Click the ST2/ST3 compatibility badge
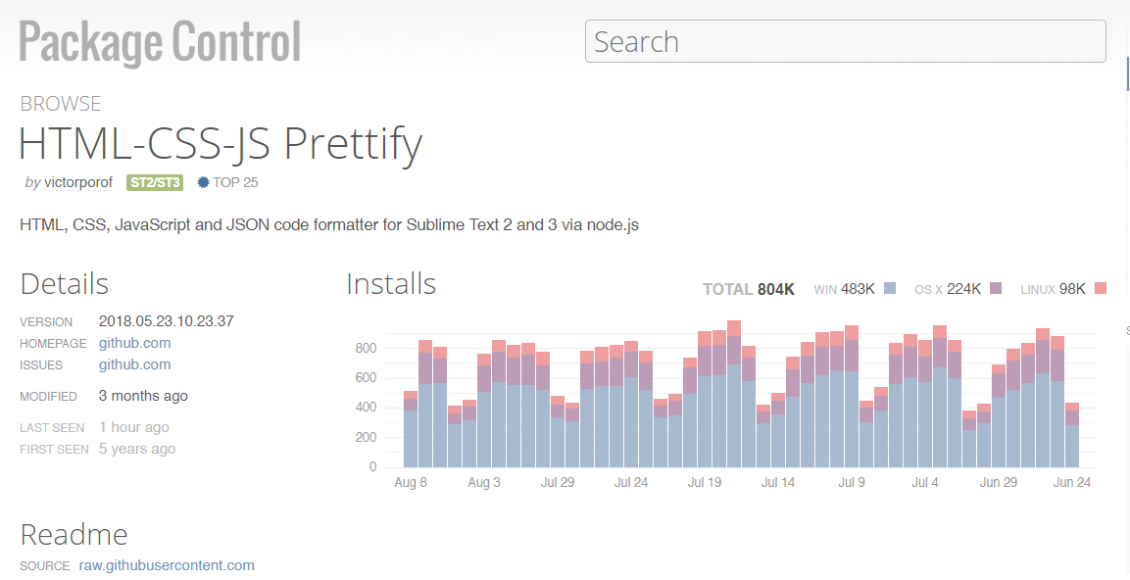Viewport: 1130px width, 580px height. (153, 182)
